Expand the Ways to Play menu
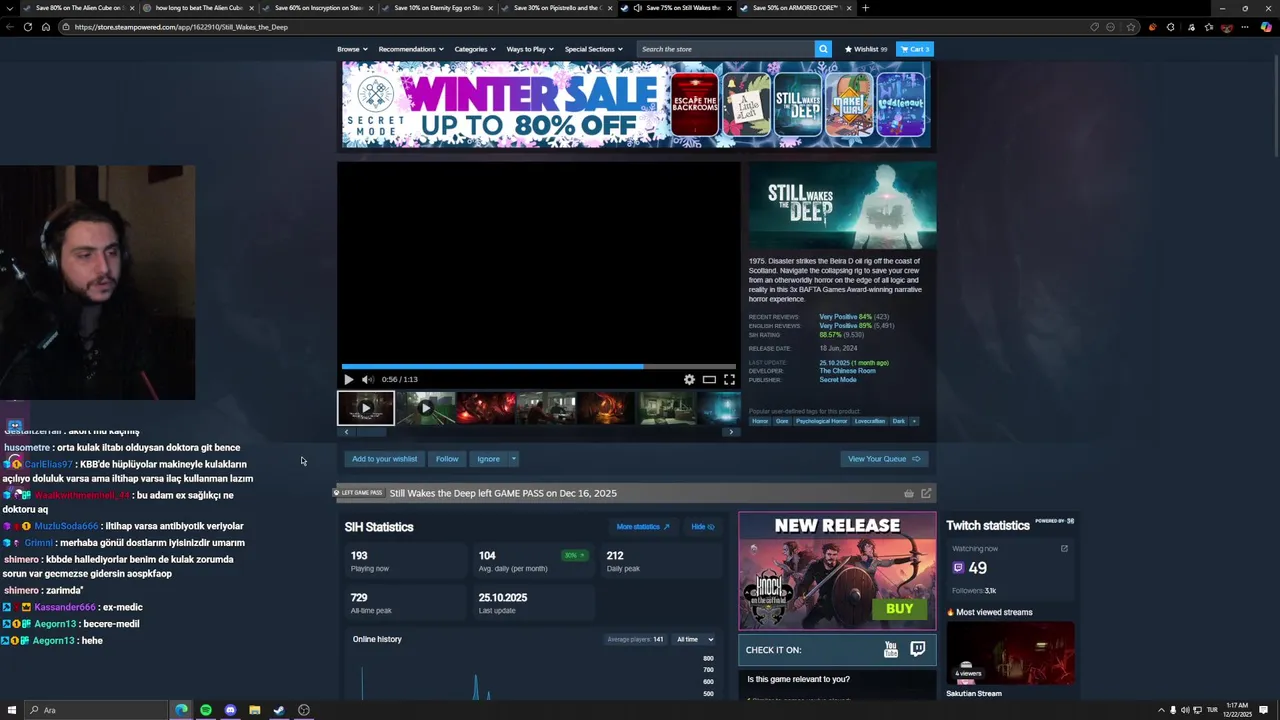1280x720 pixels. pos(531,49)
